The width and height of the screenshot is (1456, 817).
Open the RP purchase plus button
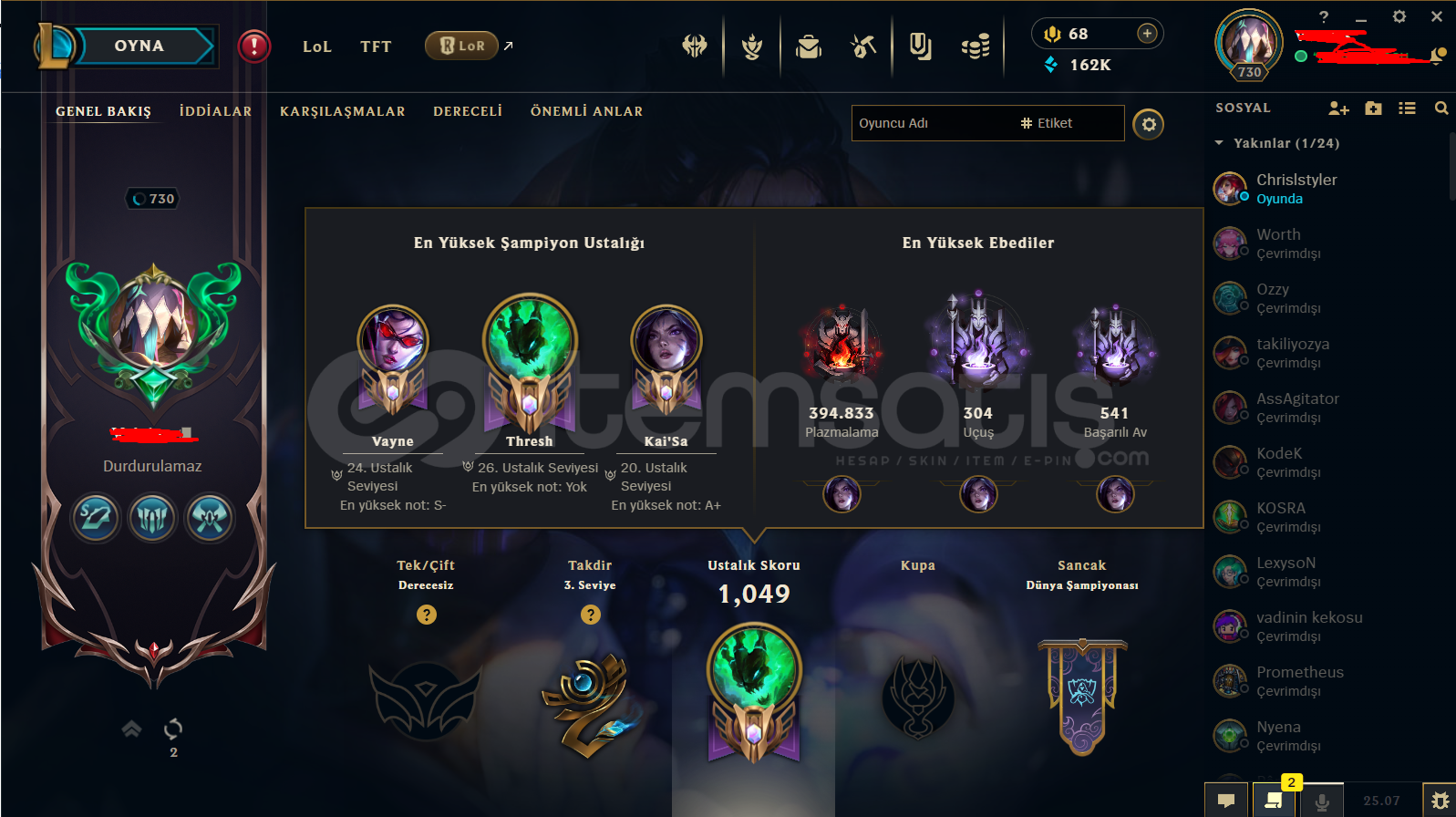tap(1148, 34)
